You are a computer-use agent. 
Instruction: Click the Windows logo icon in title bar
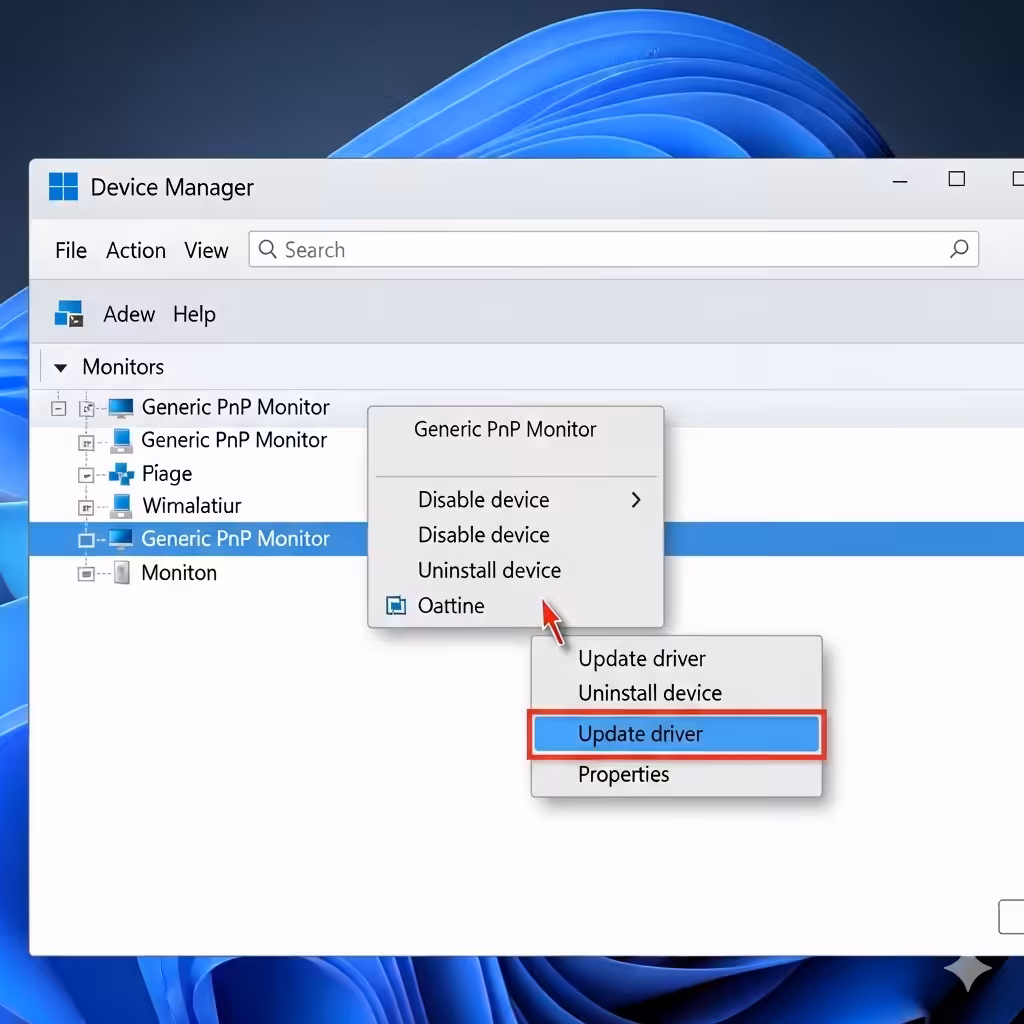point(63,187)
